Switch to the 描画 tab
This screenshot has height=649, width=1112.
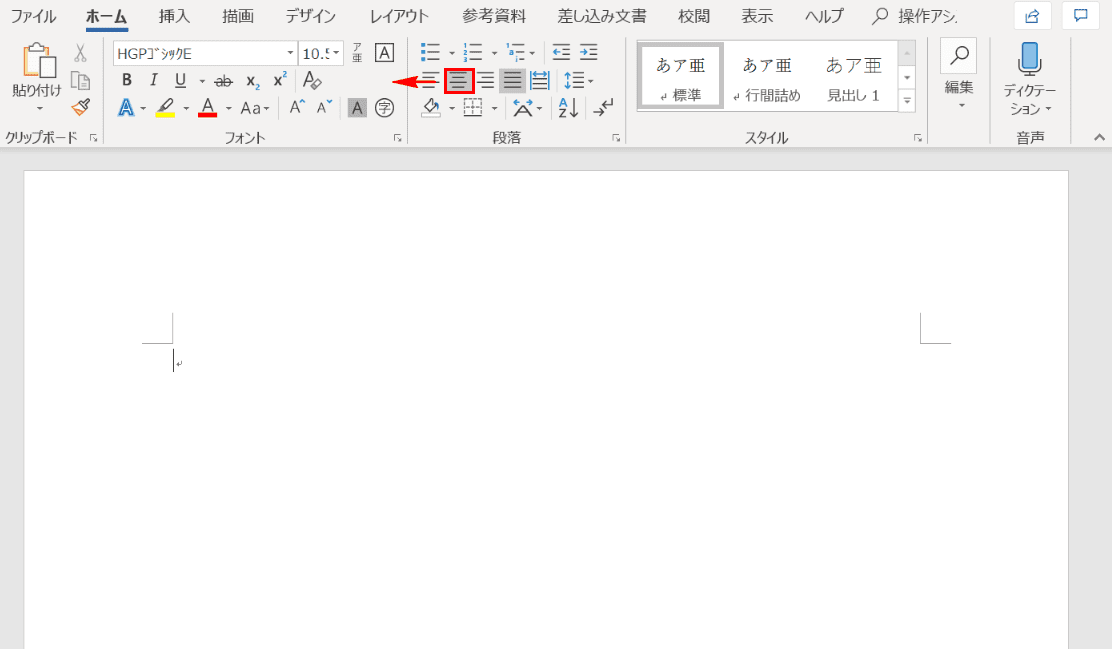[238, 16]
